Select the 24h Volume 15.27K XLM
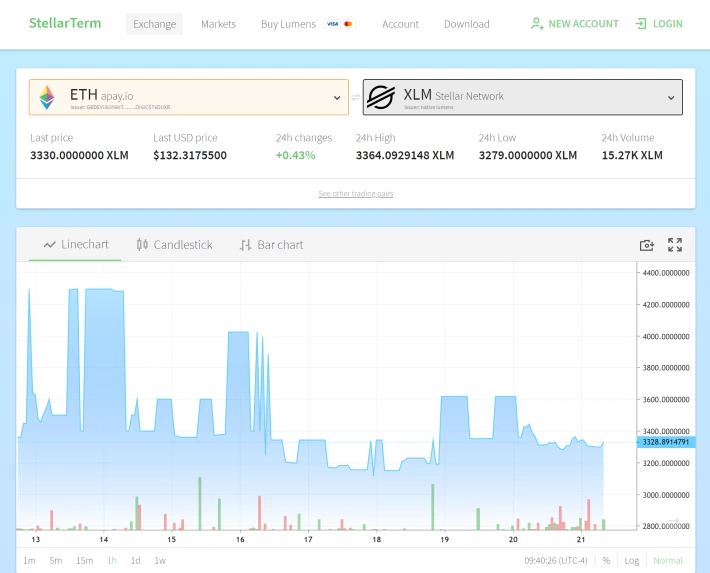This screenshot has height=573, width=710. (x=632, y=155)
